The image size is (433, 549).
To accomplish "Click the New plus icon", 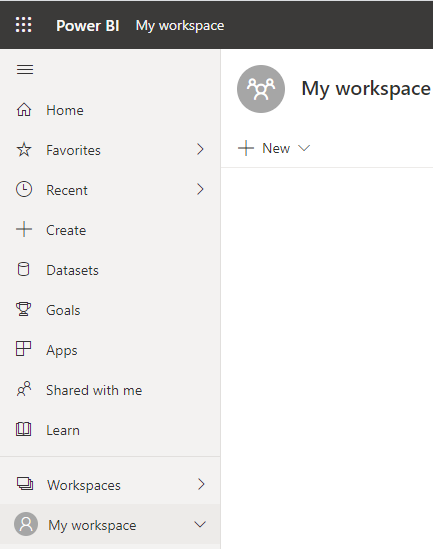I will [x=246, y=148].
